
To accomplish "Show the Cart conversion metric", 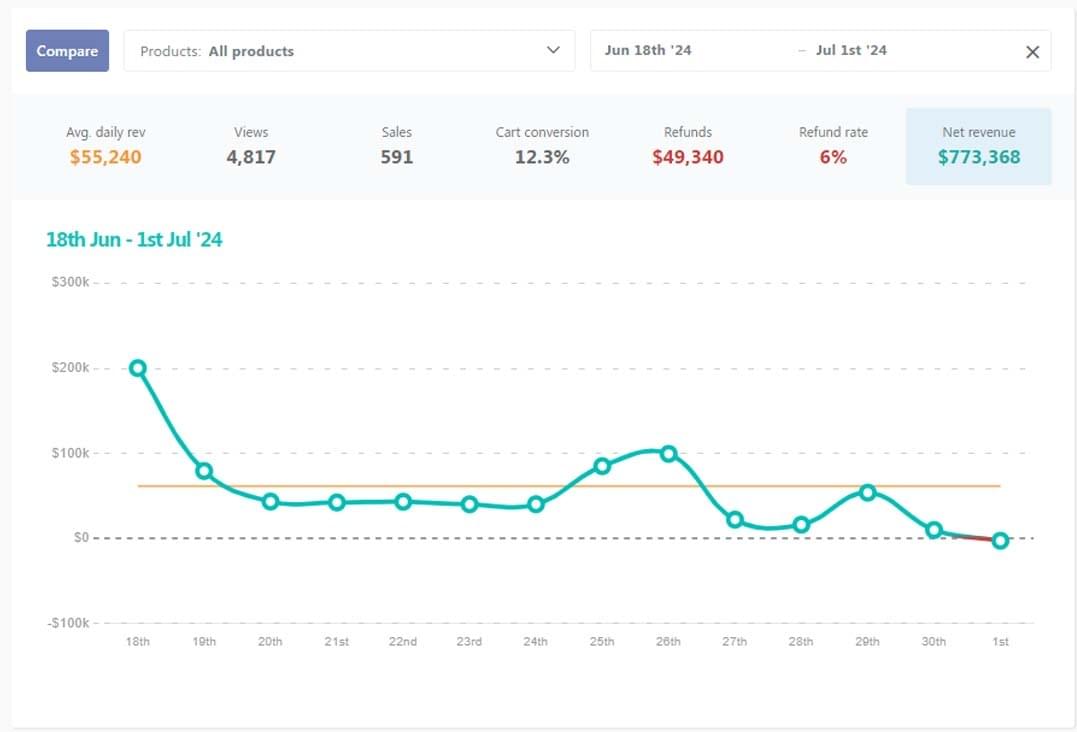I will point(542,146).
